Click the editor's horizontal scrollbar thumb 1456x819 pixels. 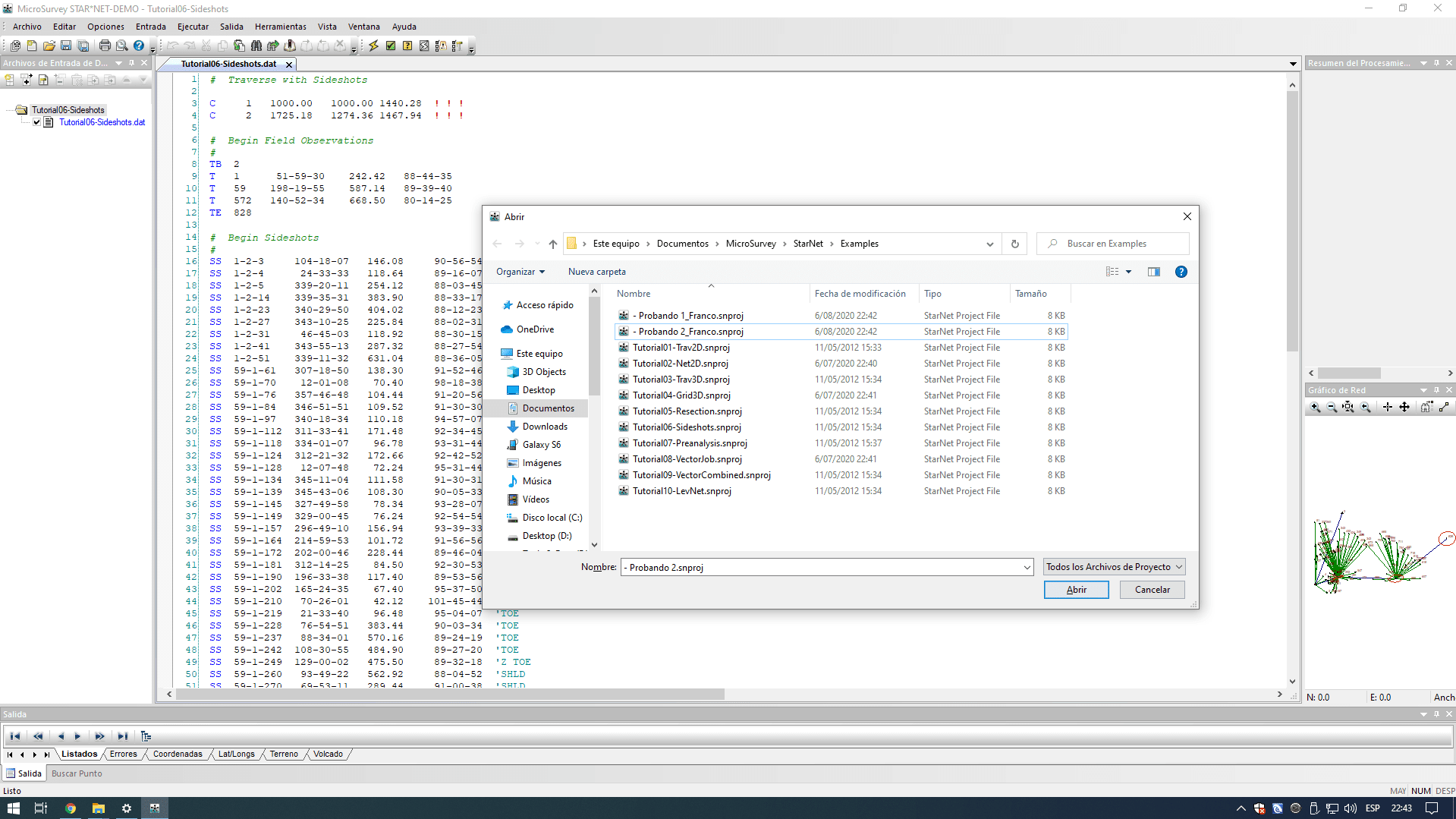coord(449,694)
